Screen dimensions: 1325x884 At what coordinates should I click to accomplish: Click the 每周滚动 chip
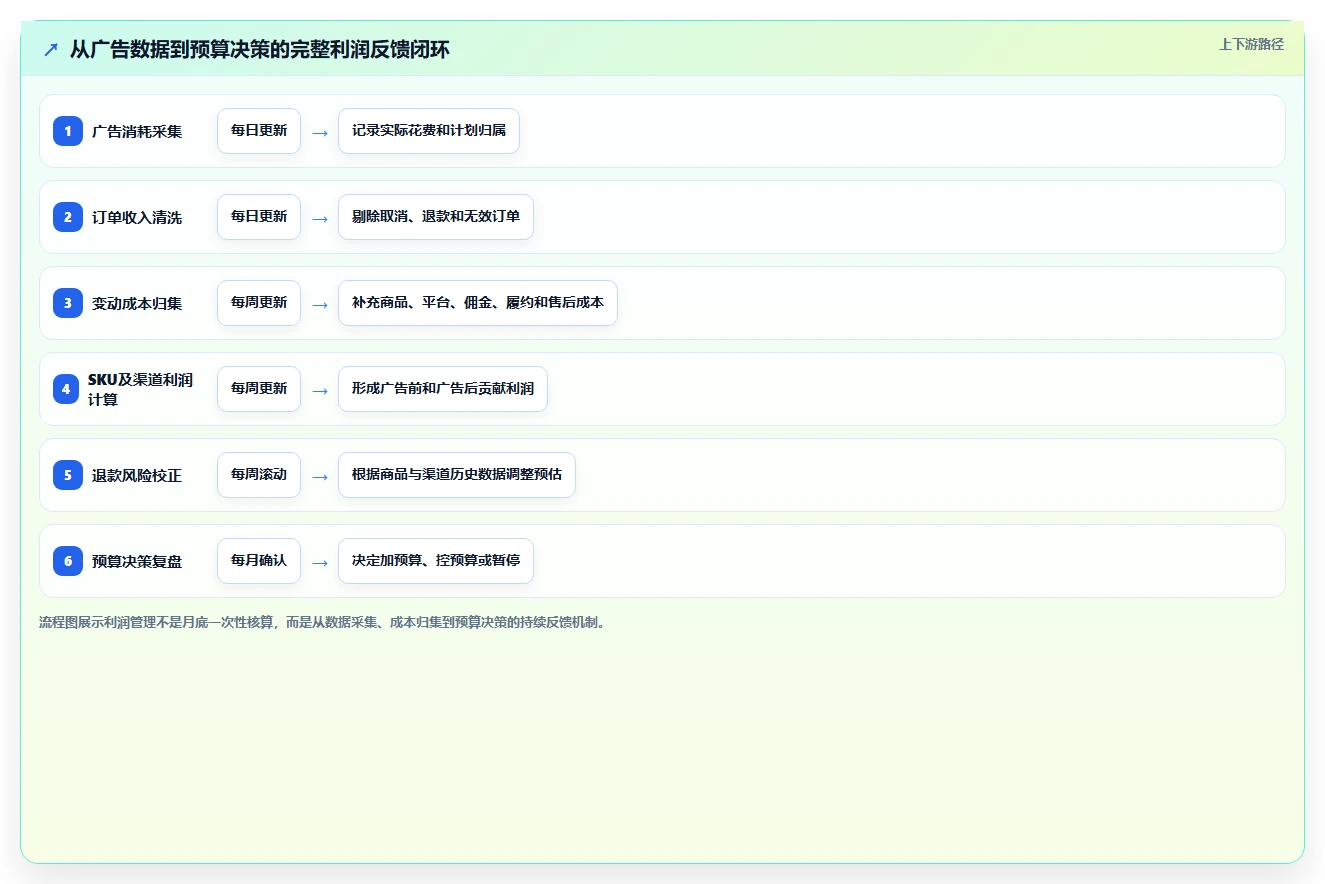259,475
